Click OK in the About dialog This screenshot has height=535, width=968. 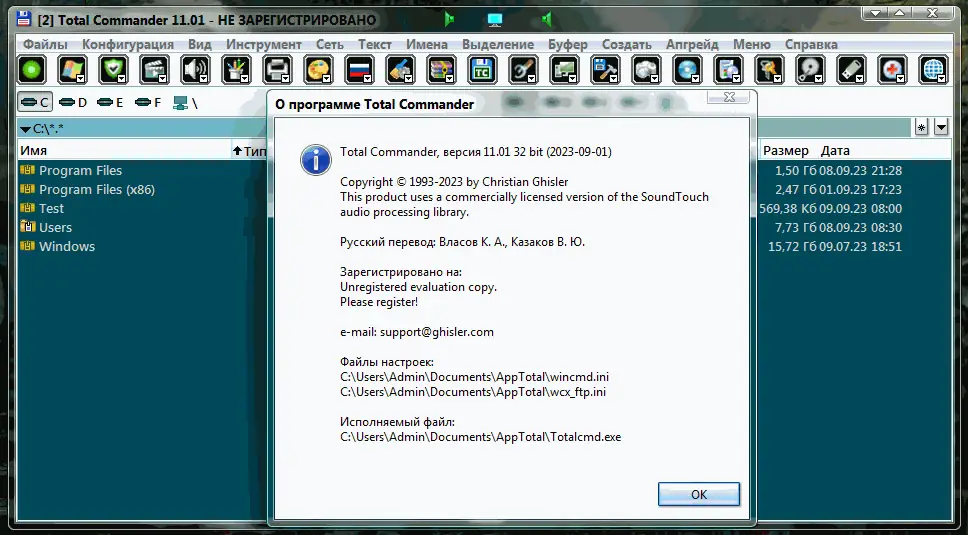coord(699,494)
